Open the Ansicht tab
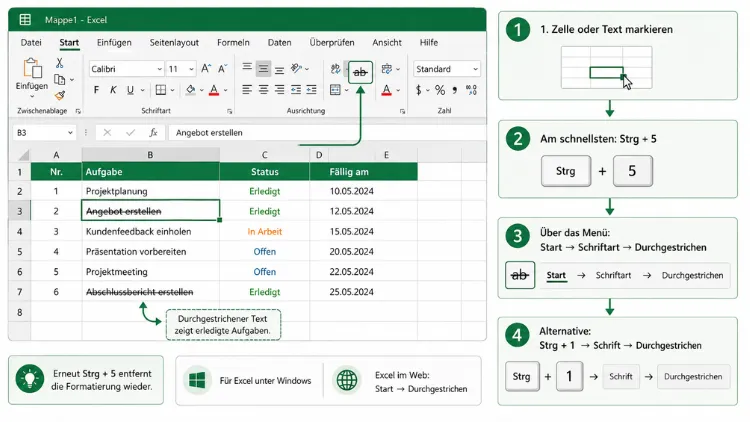The height and width of the screenshot is (422, 750). tap(387, 43)
